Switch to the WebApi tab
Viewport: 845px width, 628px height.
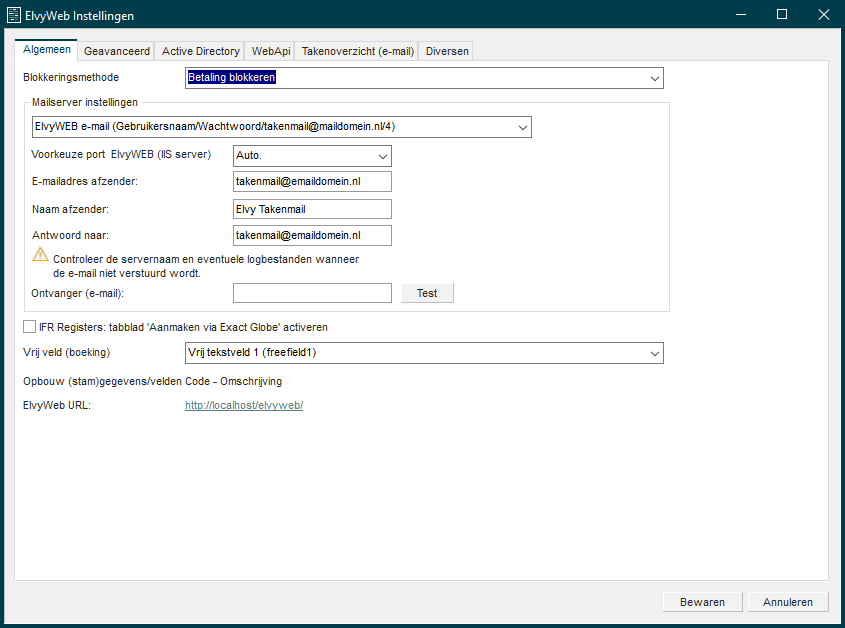[271, 51]
